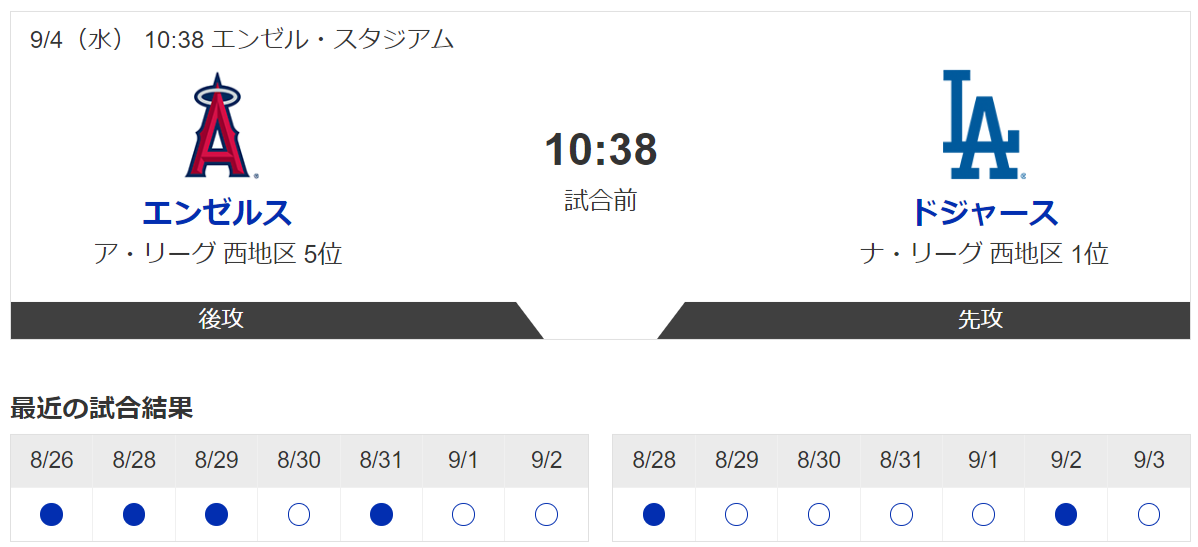Click Dodgers 9/3 win result circle
1198x547 pixels.
click(1148, 515)
